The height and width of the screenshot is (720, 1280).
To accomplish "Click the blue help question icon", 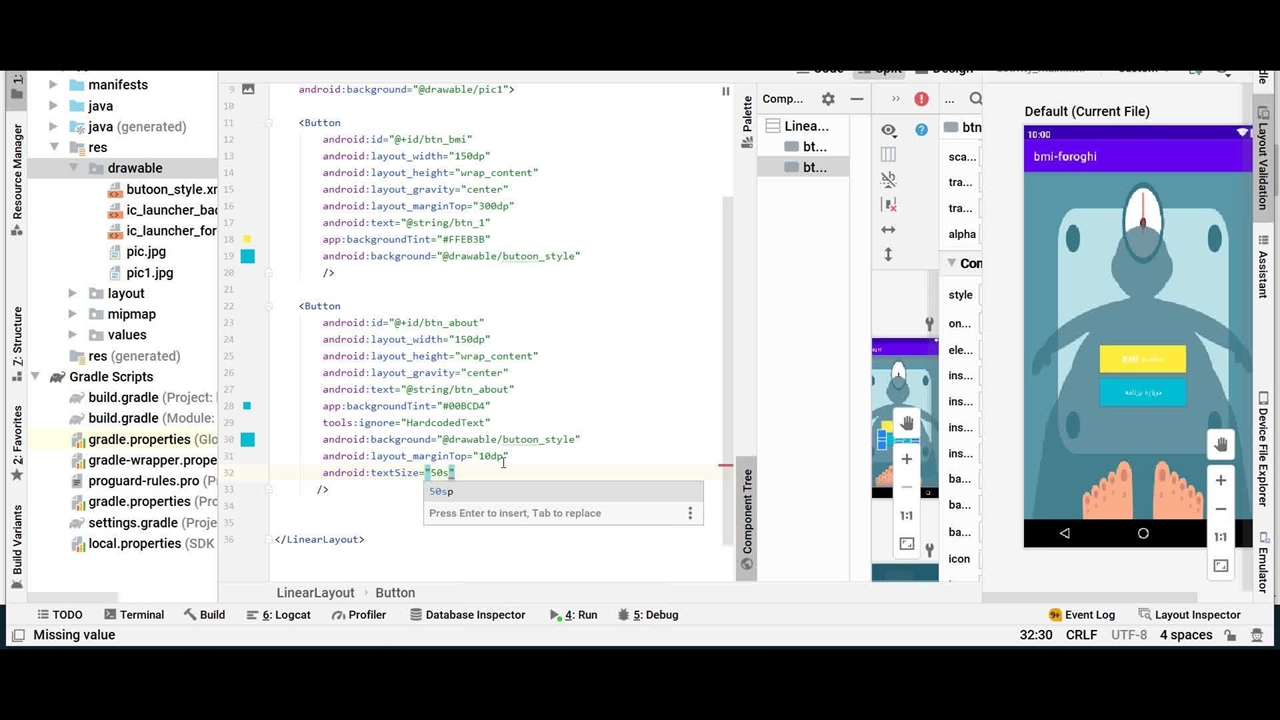I will (921, 130).
